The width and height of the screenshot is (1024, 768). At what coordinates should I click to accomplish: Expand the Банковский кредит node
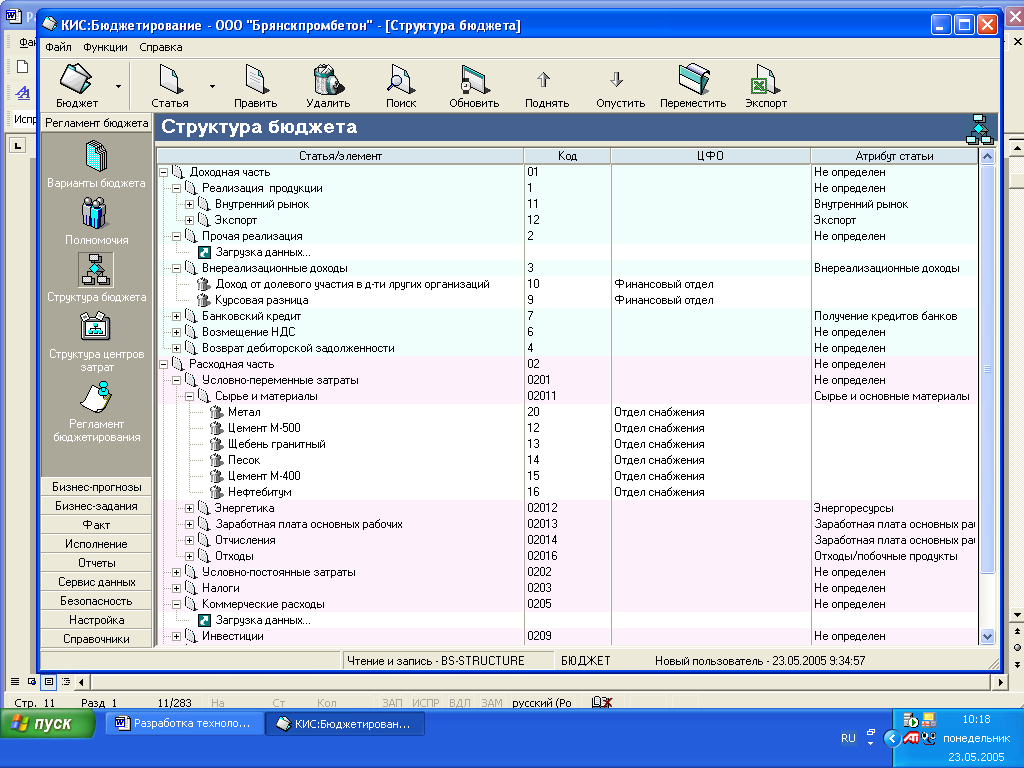tap(176, 316)
